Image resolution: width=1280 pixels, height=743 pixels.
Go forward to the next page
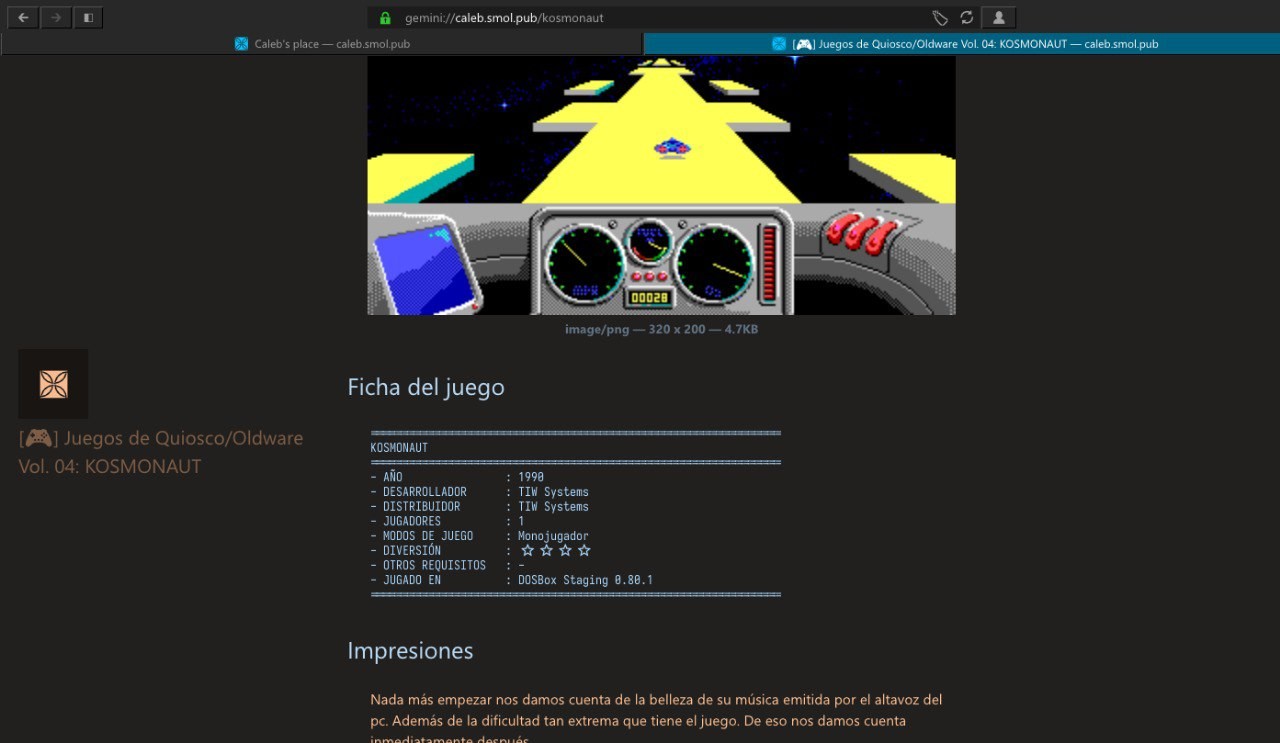pyautogui.click(x=56, y=17)
